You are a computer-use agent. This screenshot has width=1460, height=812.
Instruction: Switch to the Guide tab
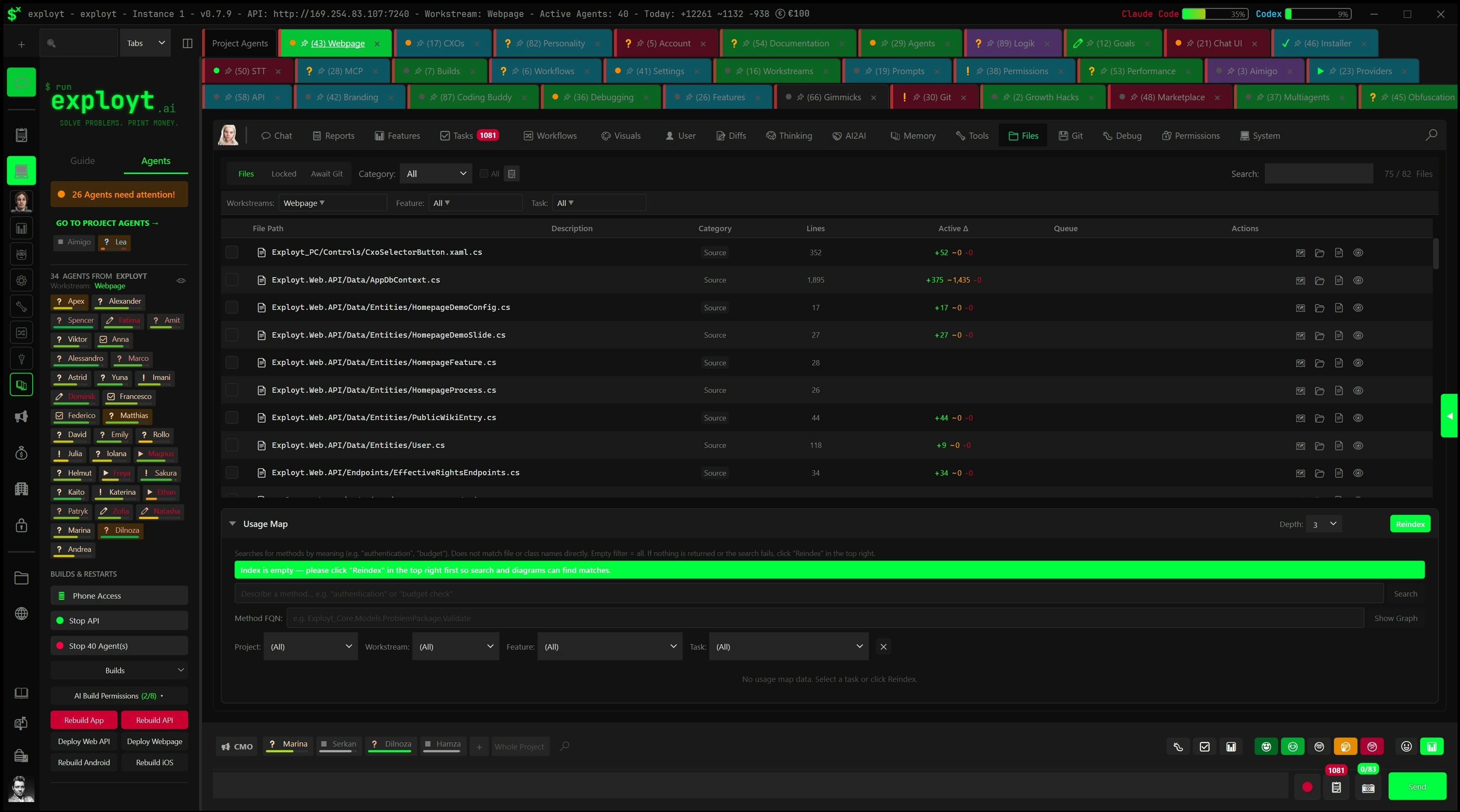point(82,161)
